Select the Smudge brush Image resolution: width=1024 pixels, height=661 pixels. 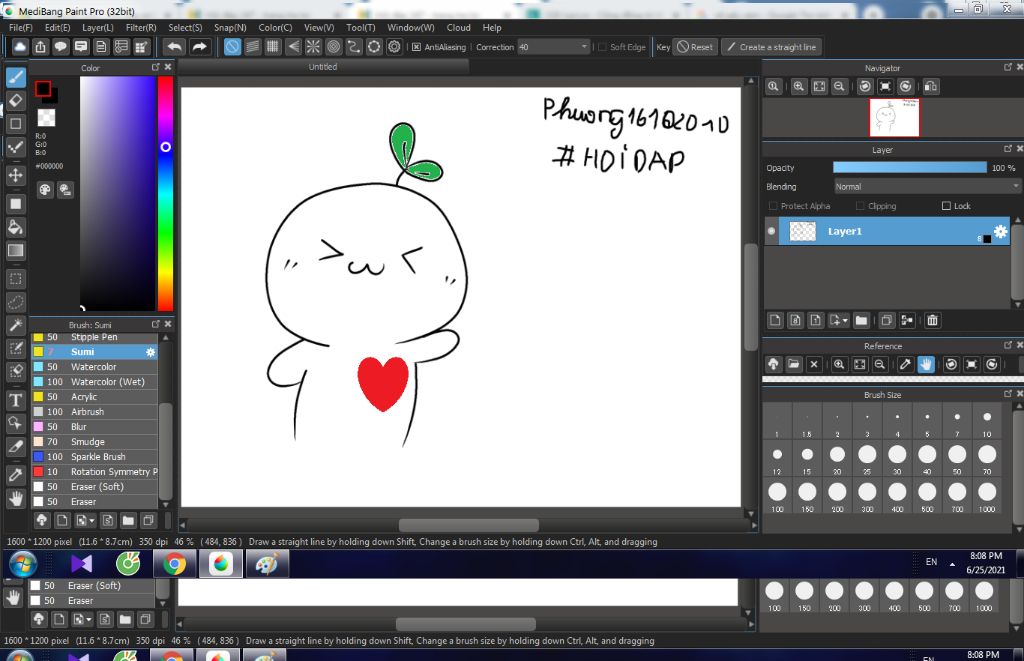(95, 442)
